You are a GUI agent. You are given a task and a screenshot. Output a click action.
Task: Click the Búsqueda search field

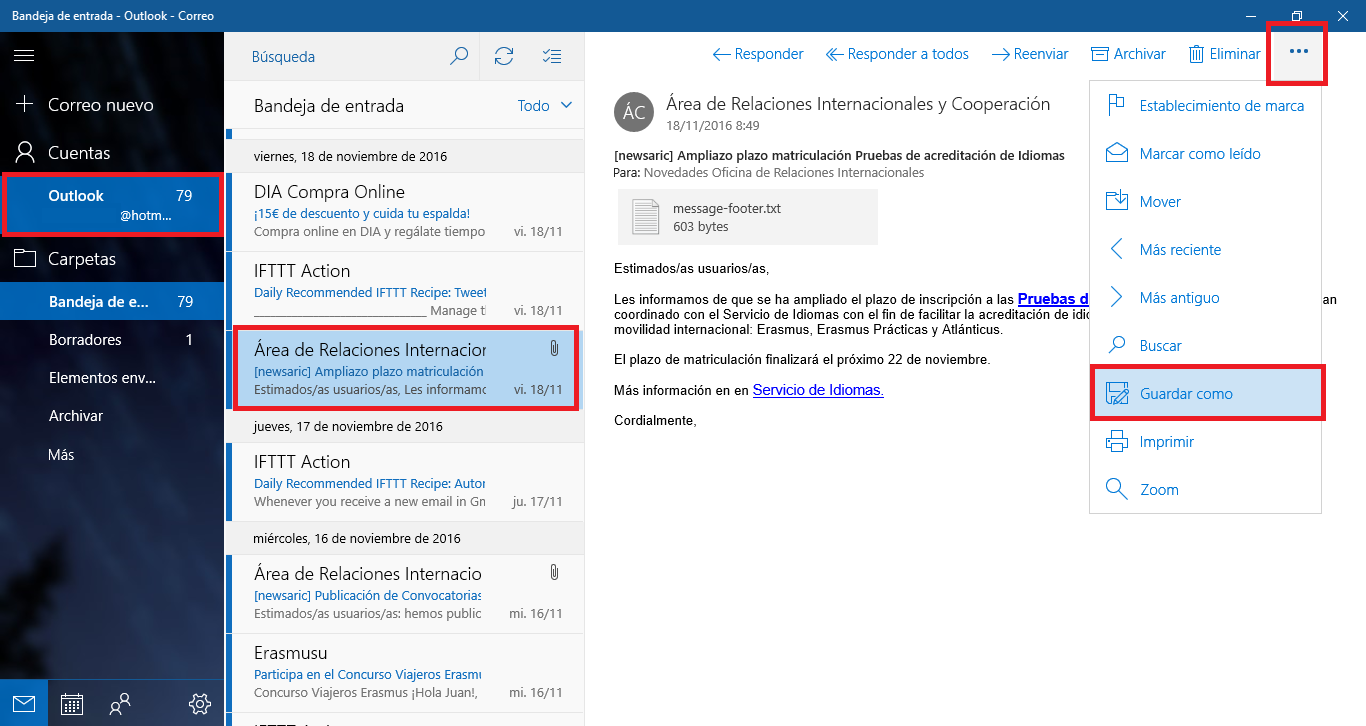tap(336, 56)
